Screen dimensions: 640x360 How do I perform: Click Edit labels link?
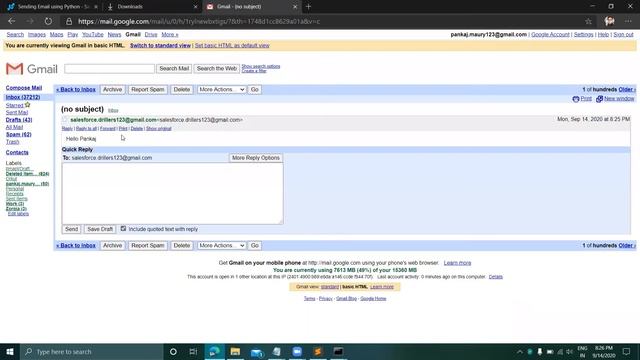pos(18,213)
